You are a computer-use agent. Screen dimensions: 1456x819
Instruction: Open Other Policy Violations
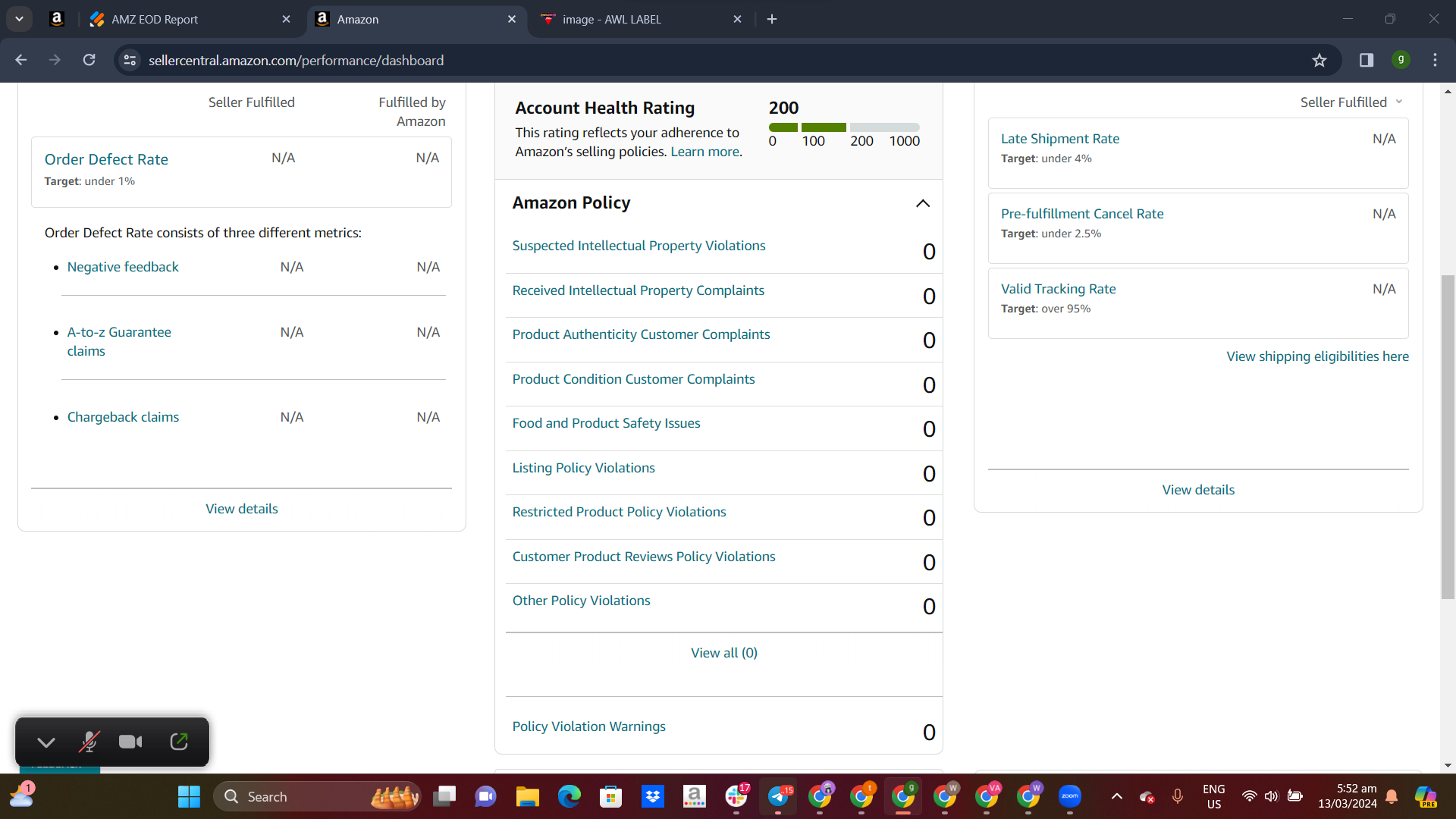pos(581,601)
